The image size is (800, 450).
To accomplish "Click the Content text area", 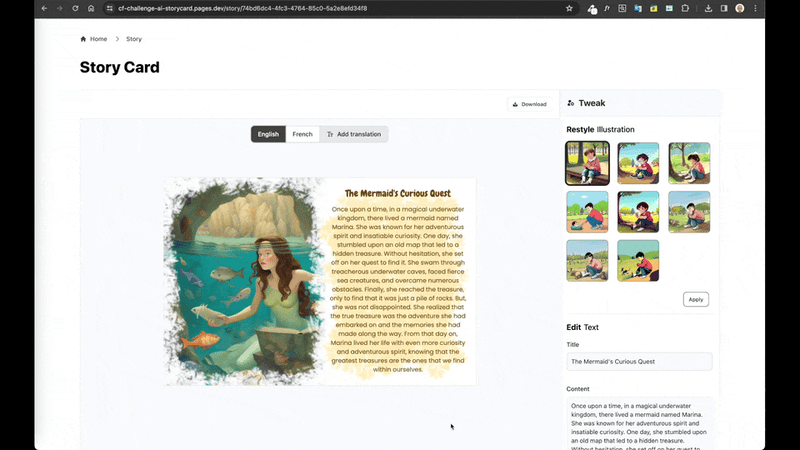I will click(639, 424).
